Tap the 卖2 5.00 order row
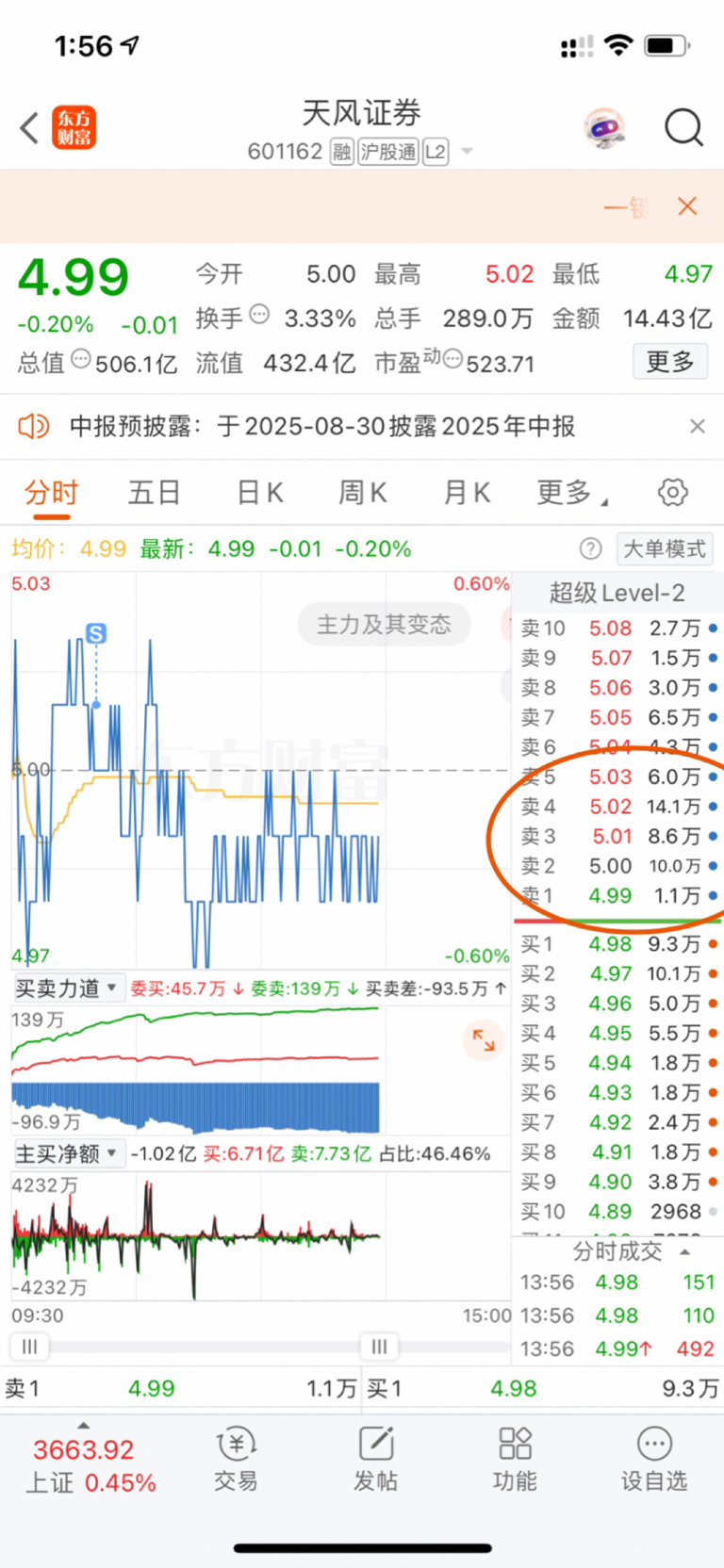Screen dimensions: 724x1568 pos(619,866)
